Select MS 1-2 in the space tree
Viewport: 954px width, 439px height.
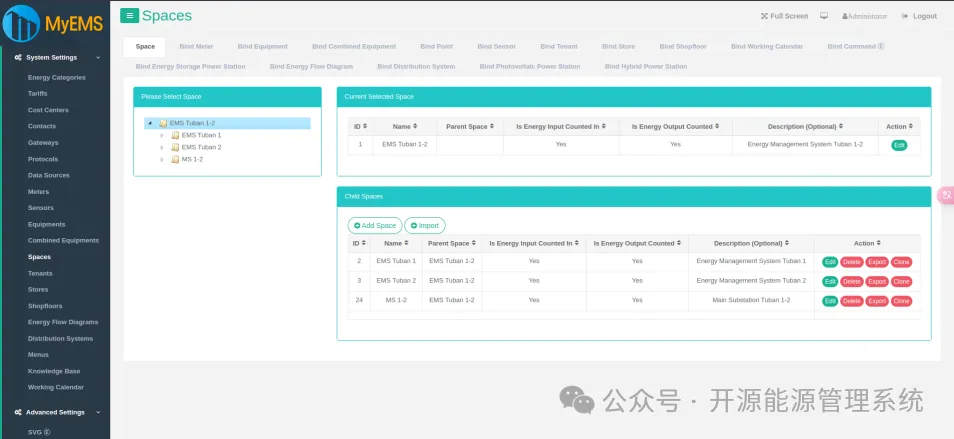192,160
